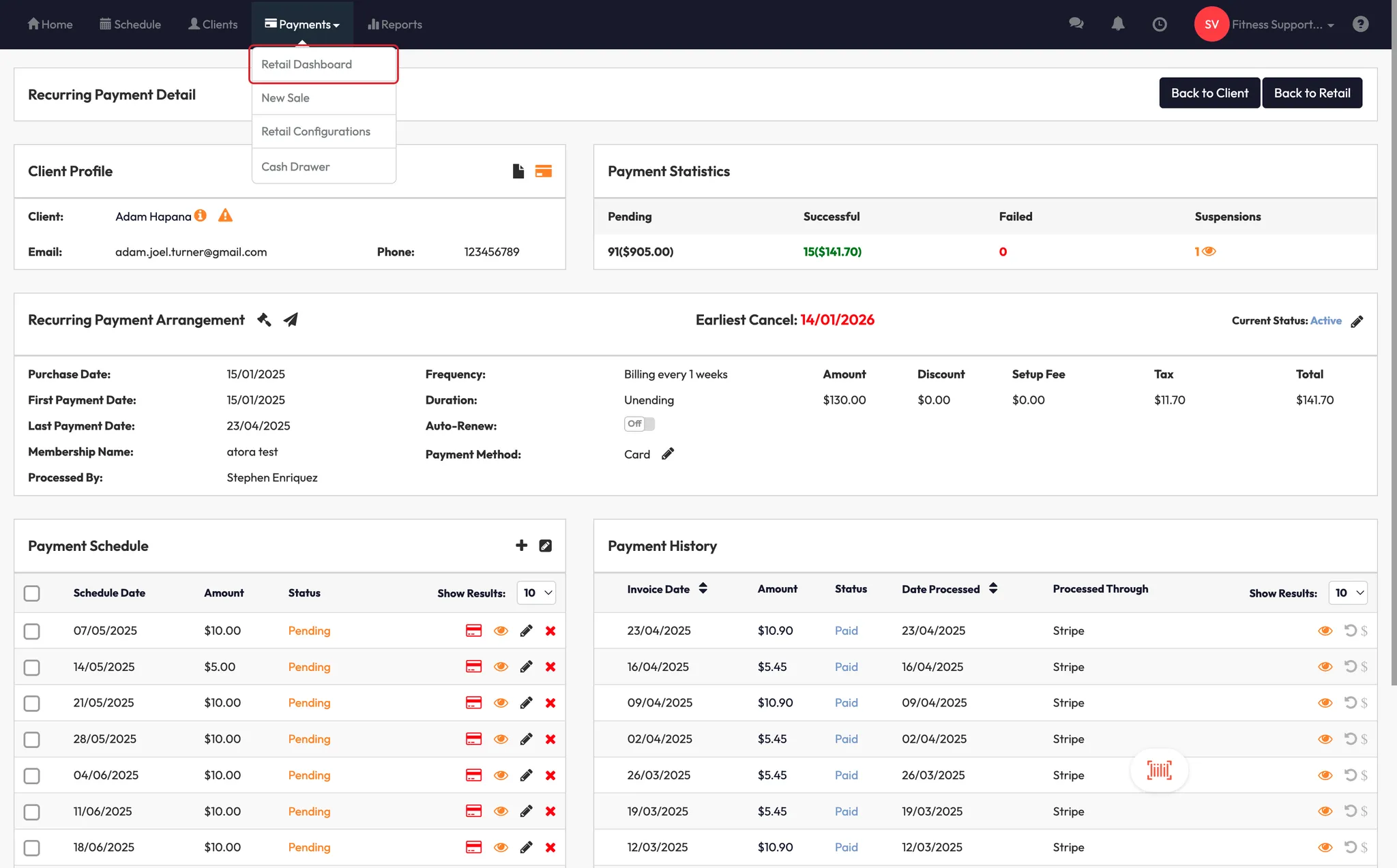Viewport: 1397px width, 868px height.
Task: Click the Back to Client button
Action: [x=1209, y=93]
